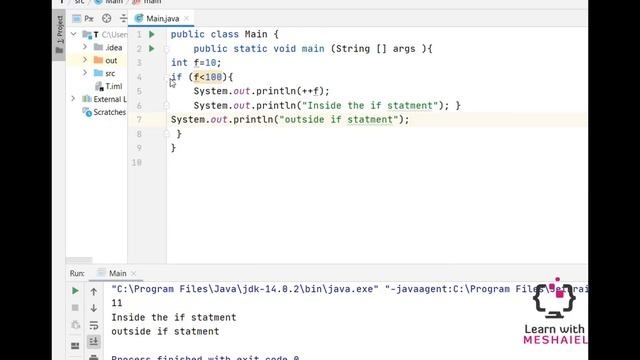Run Main class from line 1 gutter arrow
This screenshot has height=360, width=640.
pyautogui.click(x=152, y=34)
